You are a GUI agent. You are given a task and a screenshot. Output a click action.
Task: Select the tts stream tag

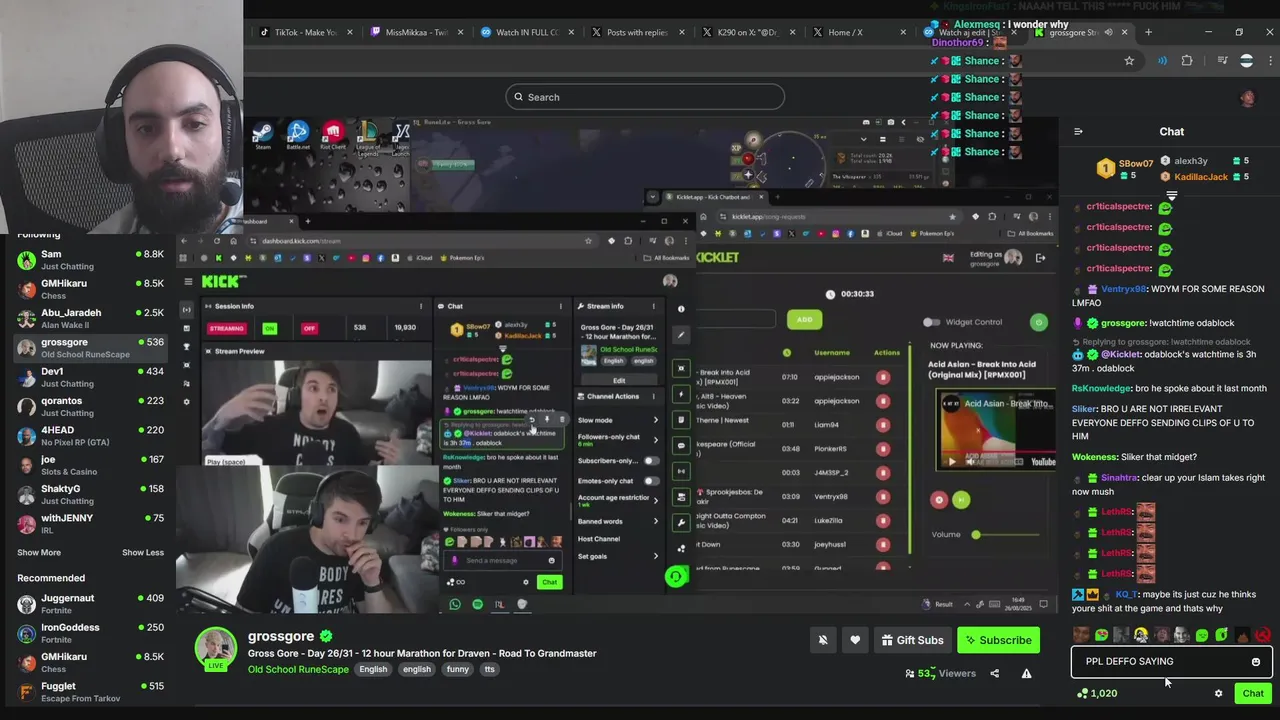point(489,669)
